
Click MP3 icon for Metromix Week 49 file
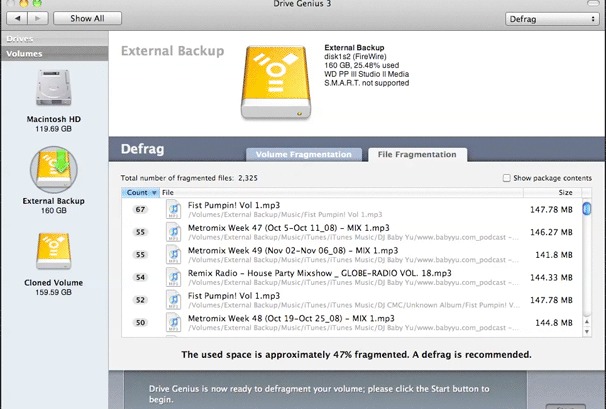[174, 254]
